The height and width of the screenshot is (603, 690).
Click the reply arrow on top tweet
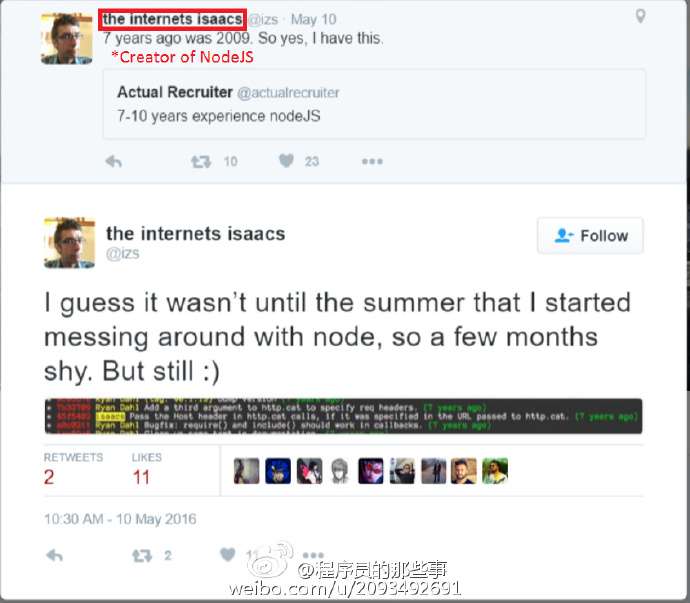tap(114, 162)
